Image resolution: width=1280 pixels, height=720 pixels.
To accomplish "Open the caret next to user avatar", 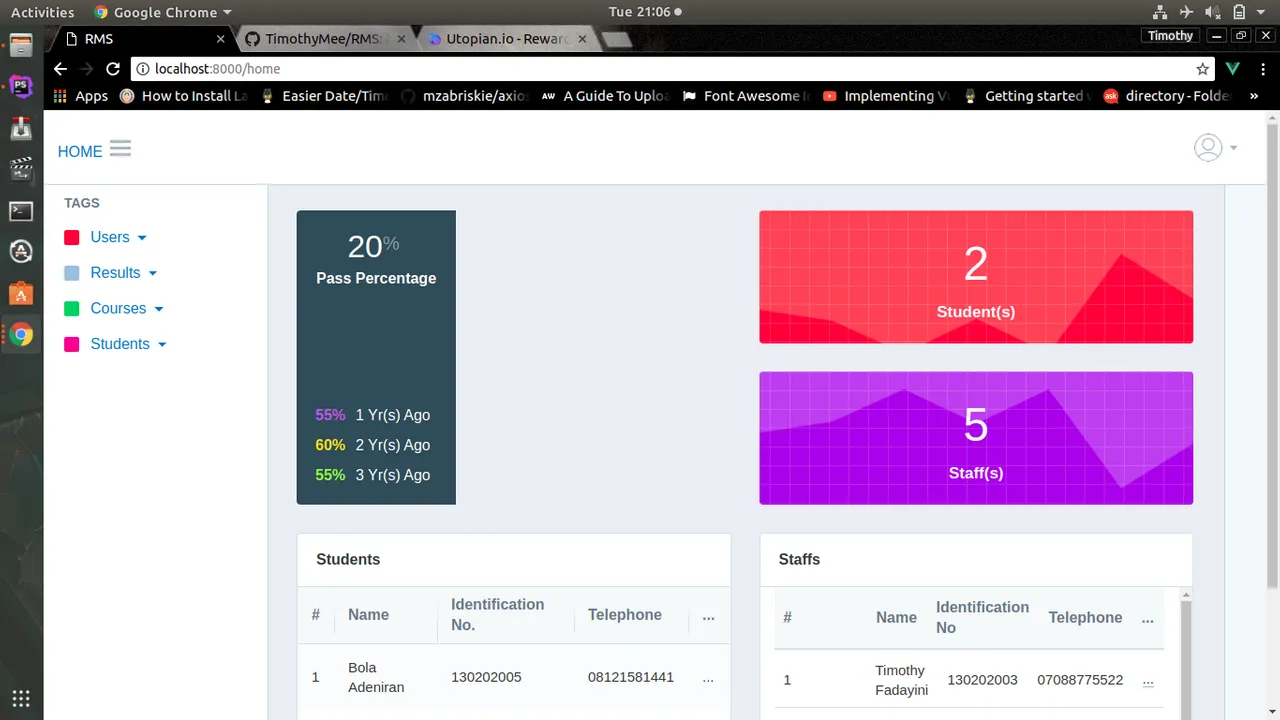I will (x=1233, y=148).
